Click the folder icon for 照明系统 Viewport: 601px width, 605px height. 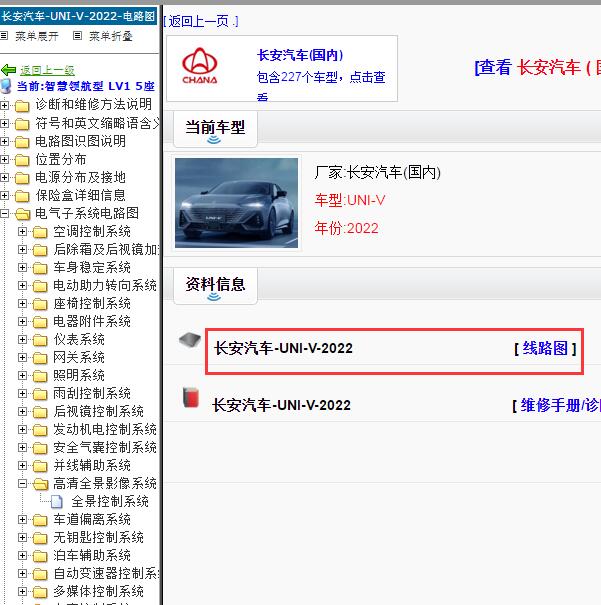(40, 376)
